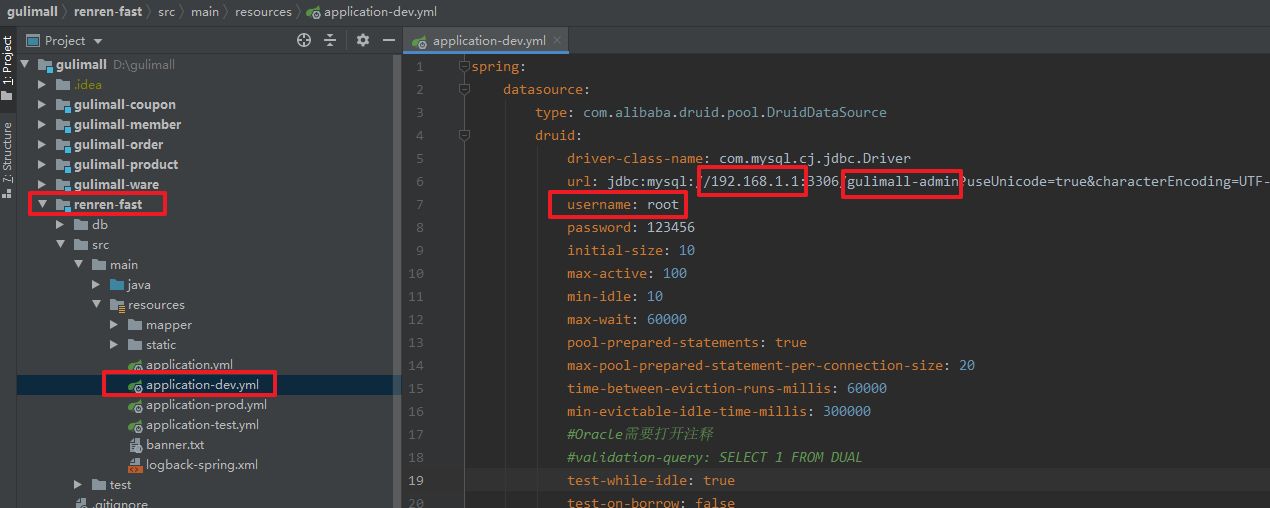Screen dimensions: 1270x508
Task: Select banner.txt in project tree
Action: coord(175,445)
